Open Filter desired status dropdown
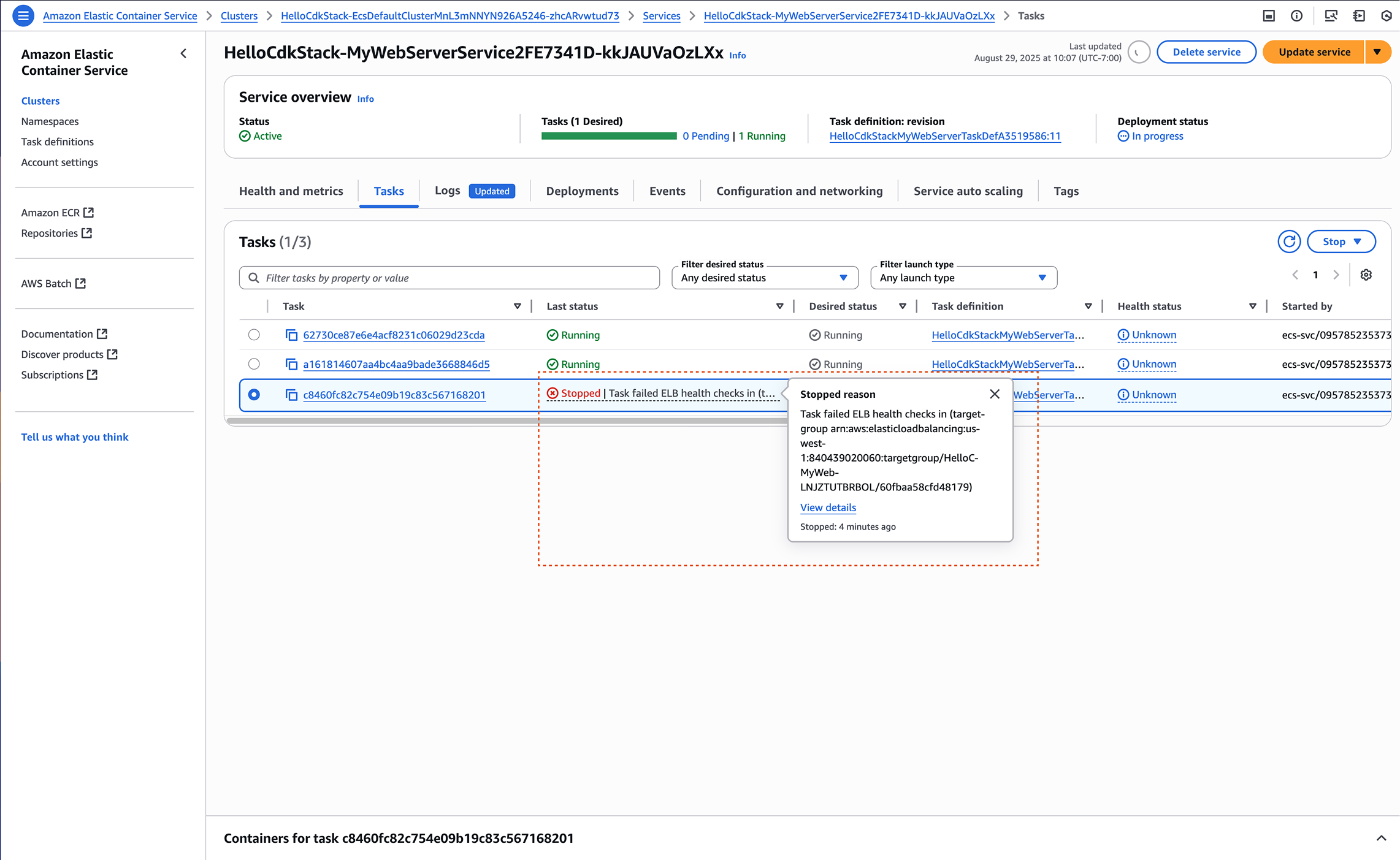This screenshot has width=1400, height=860. click(765, 278)
